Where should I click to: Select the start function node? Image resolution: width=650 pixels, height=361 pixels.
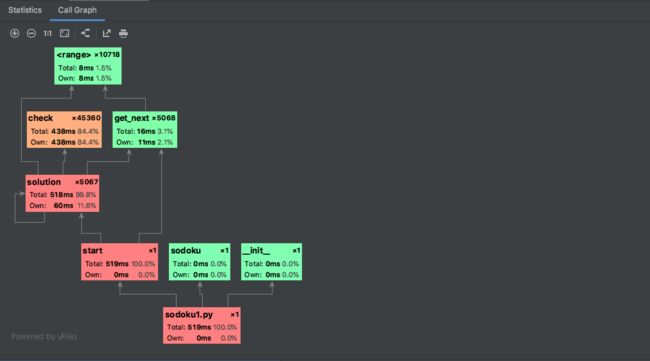tap(119, 262)
